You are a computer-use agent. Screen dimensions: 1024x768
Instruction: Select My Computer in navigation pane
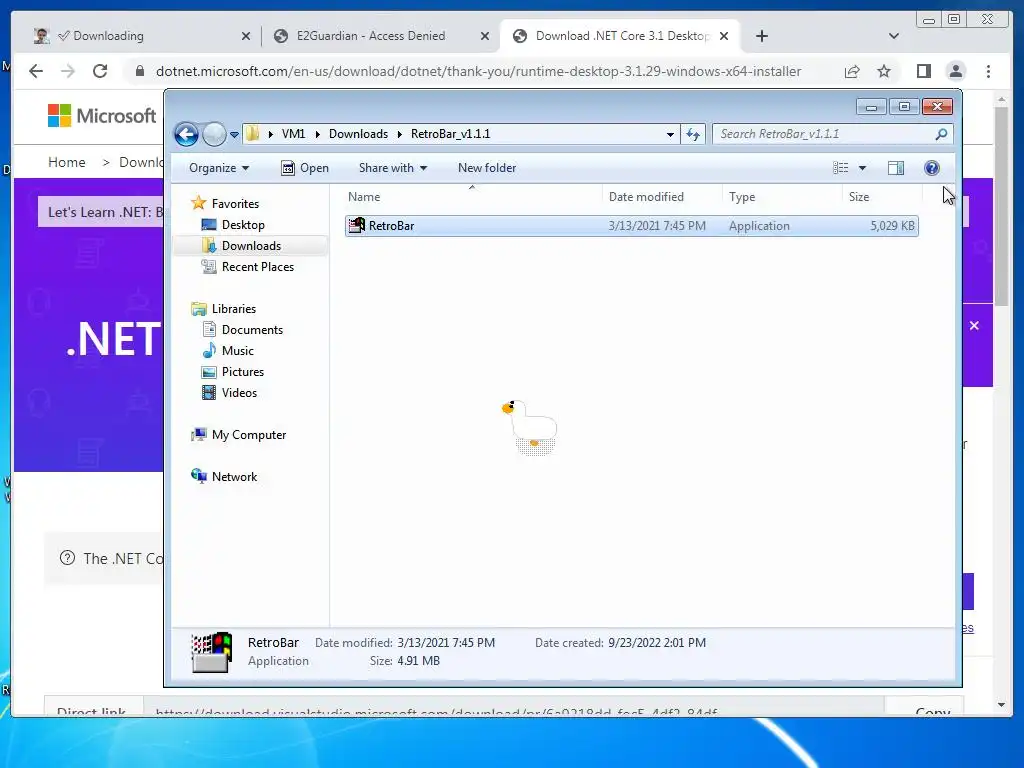click(x=238, y=435)
